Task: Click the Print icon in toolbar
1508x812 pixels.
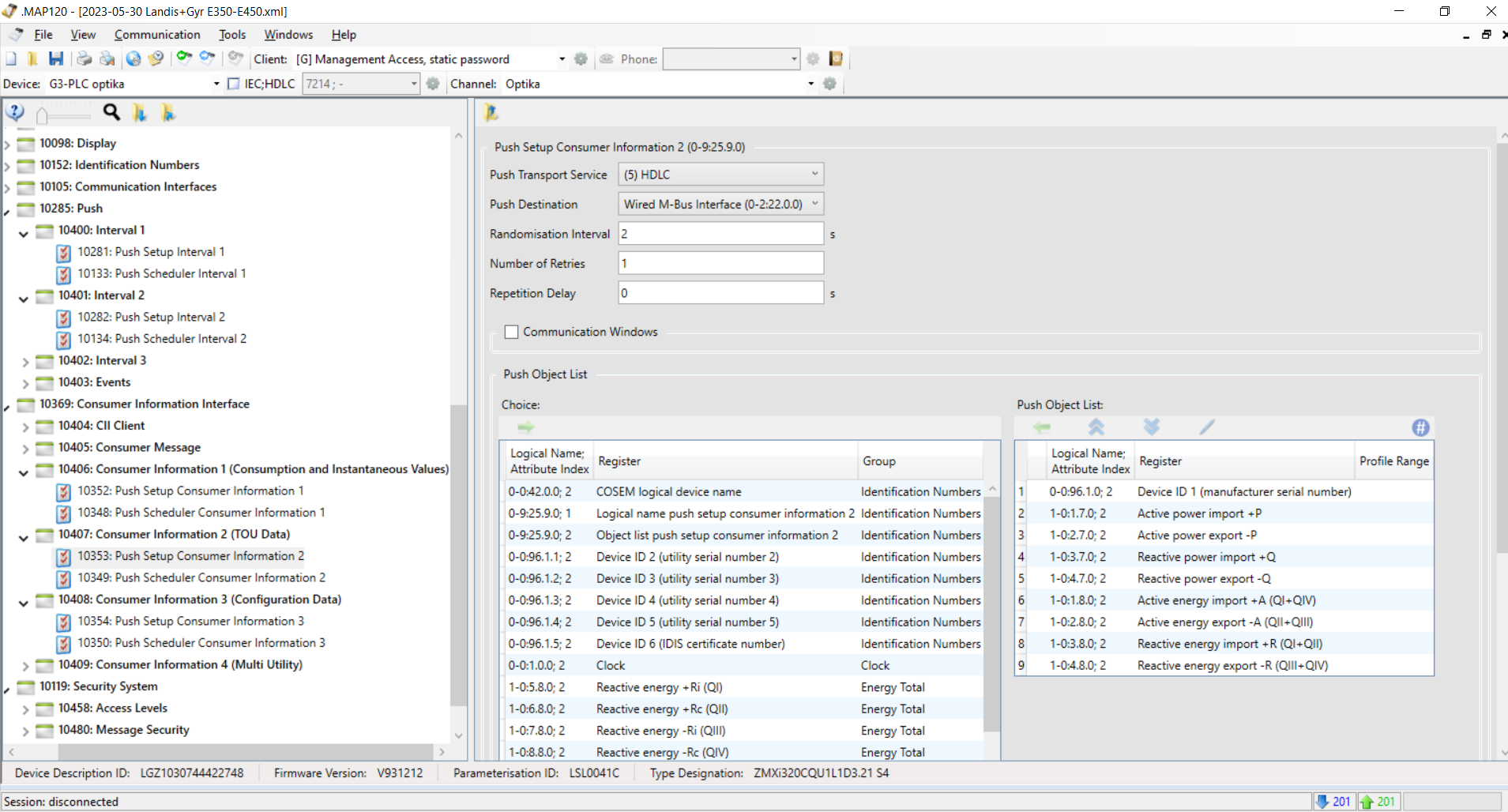Action: (x=84, y=59)
